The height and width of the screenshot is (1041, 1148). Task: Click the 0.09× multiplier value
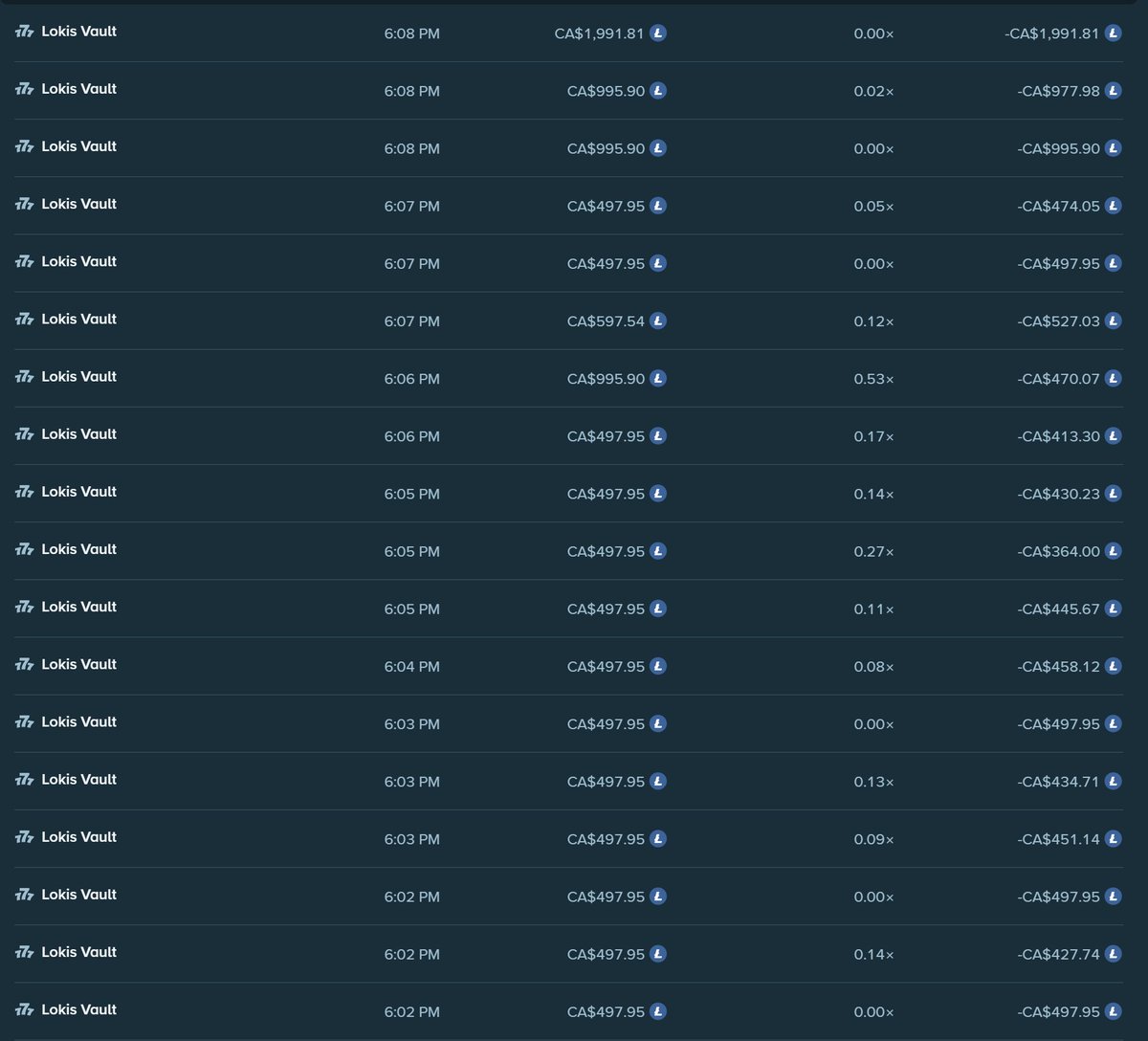coord(873,839)
